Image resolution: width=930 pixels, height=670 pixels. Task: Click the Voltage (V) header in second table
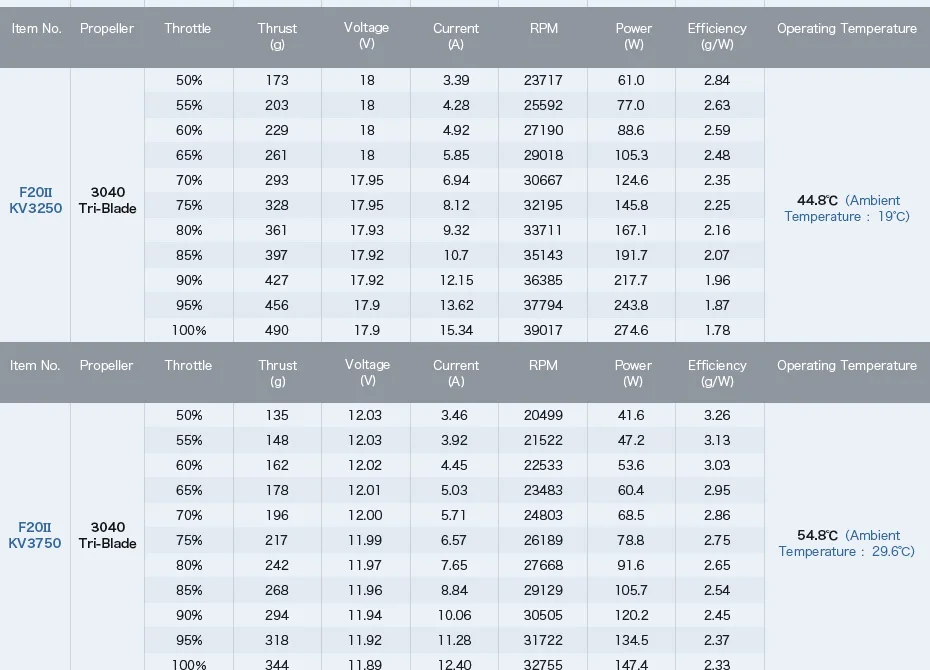[367, 372]
